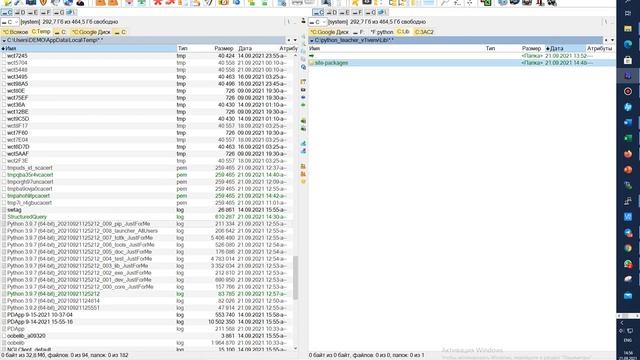The image size is (640, 360).
Task: Select file wct75EF in left panel
Action: coord(147,98)
